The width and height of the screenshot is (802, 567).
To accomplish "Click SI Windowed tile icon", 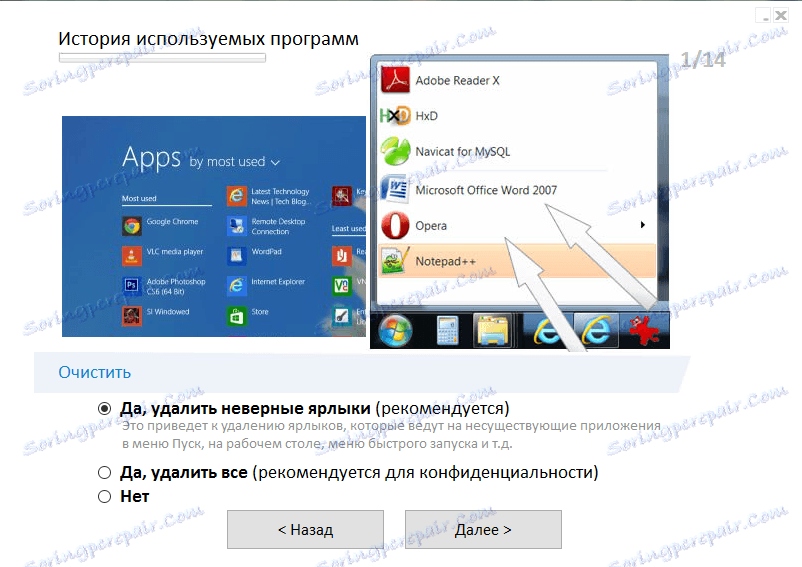I will tap(132, 316).
